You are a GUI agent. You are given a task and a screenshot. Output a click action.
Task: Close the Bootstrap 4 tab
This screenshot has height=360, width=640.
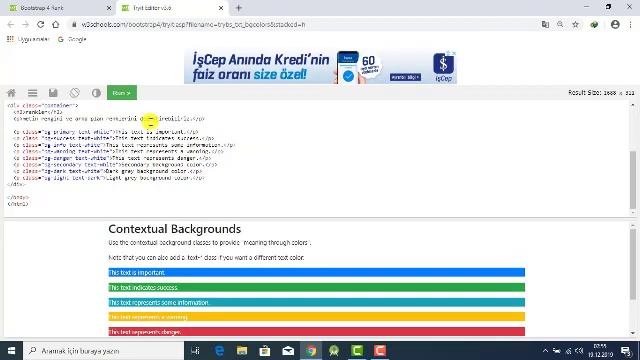click(x=109, y=8)
